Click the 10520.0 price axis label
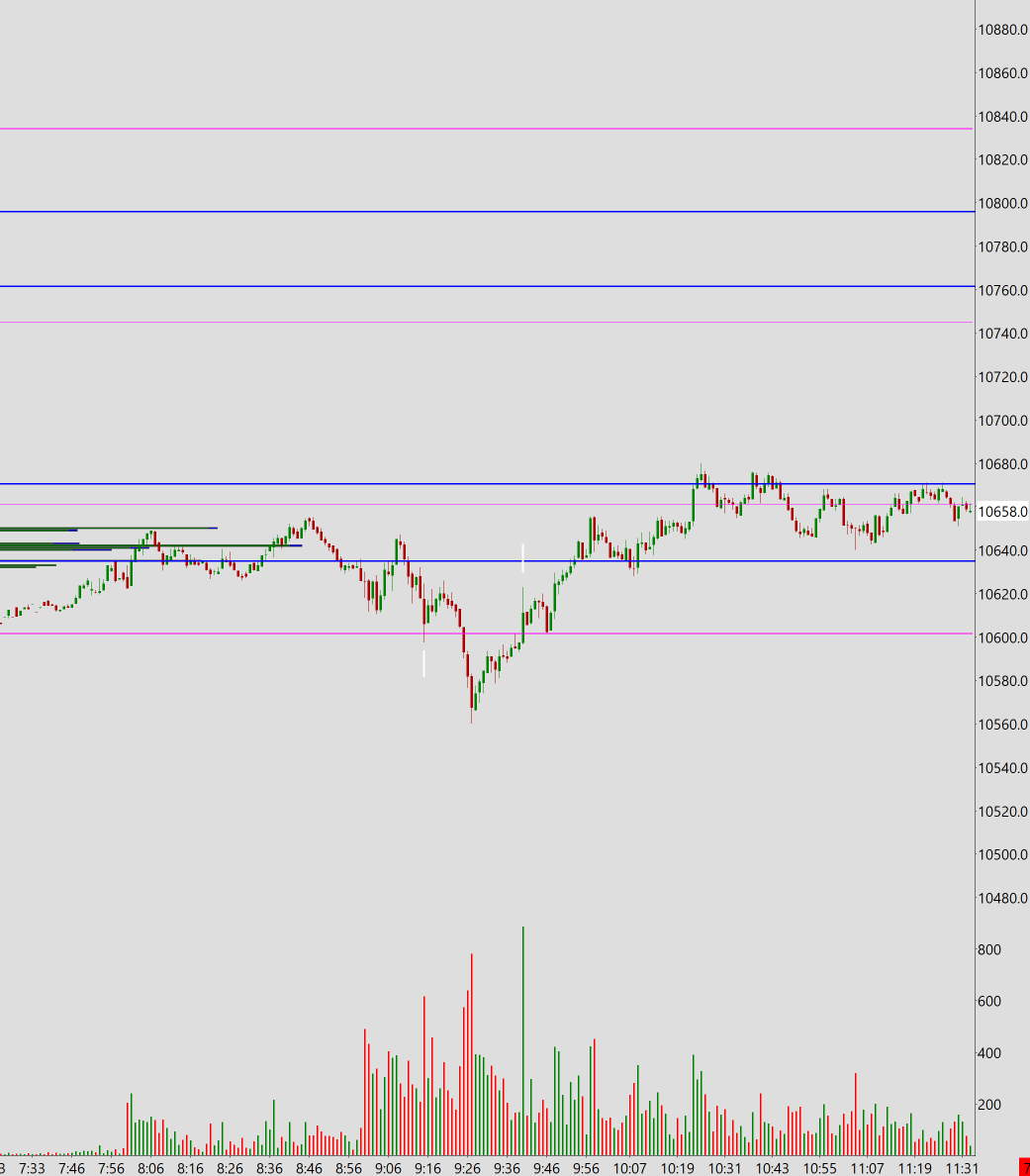This screenshot has height=1176, width=1030. click(1003, 812)
